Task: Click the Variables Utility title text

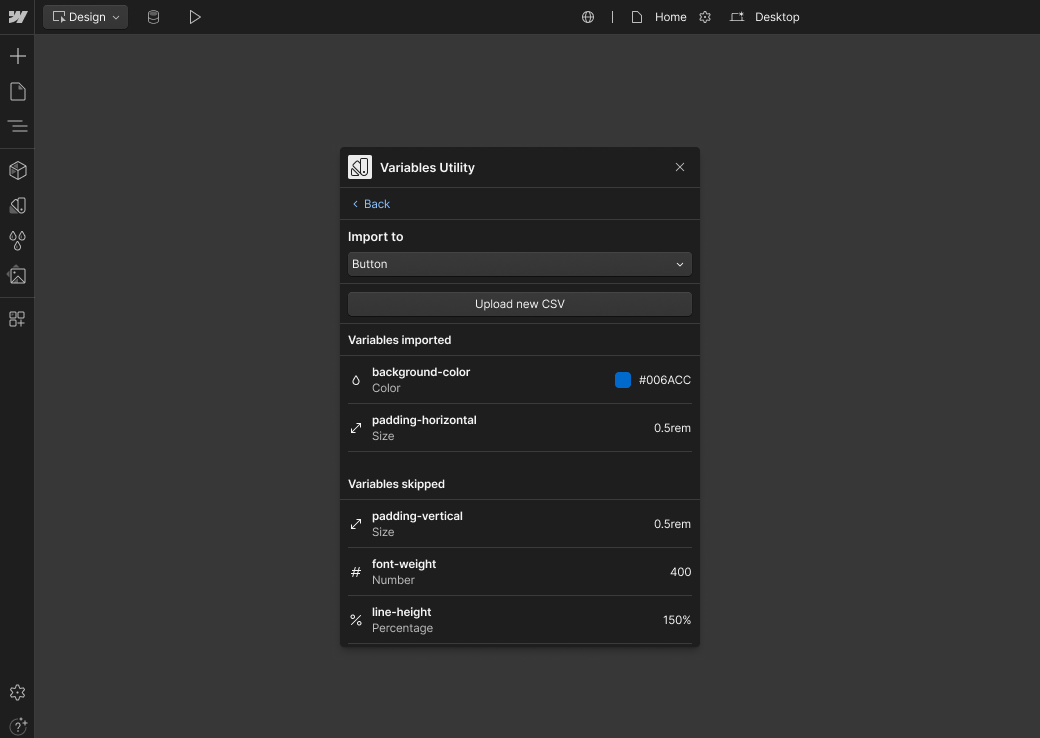Action: point(427,168)
